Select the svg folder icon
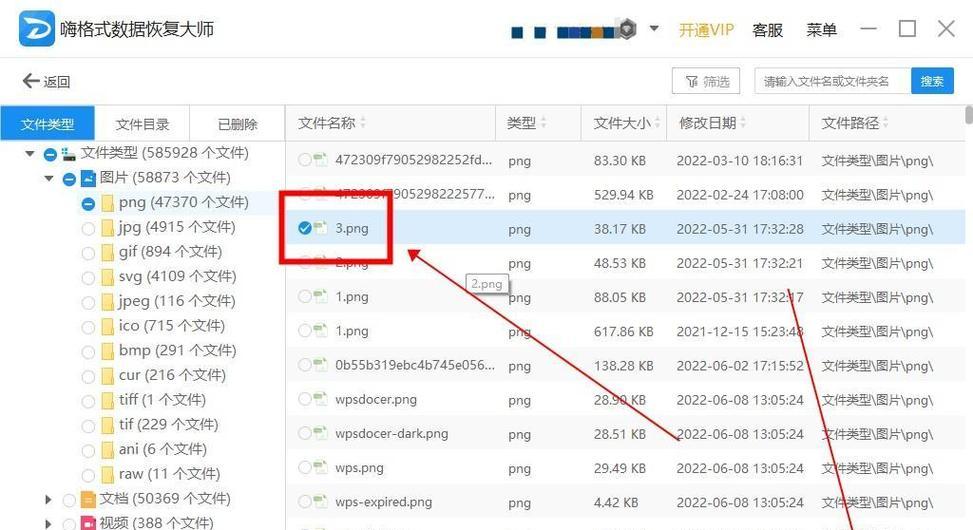 (107, 277)
